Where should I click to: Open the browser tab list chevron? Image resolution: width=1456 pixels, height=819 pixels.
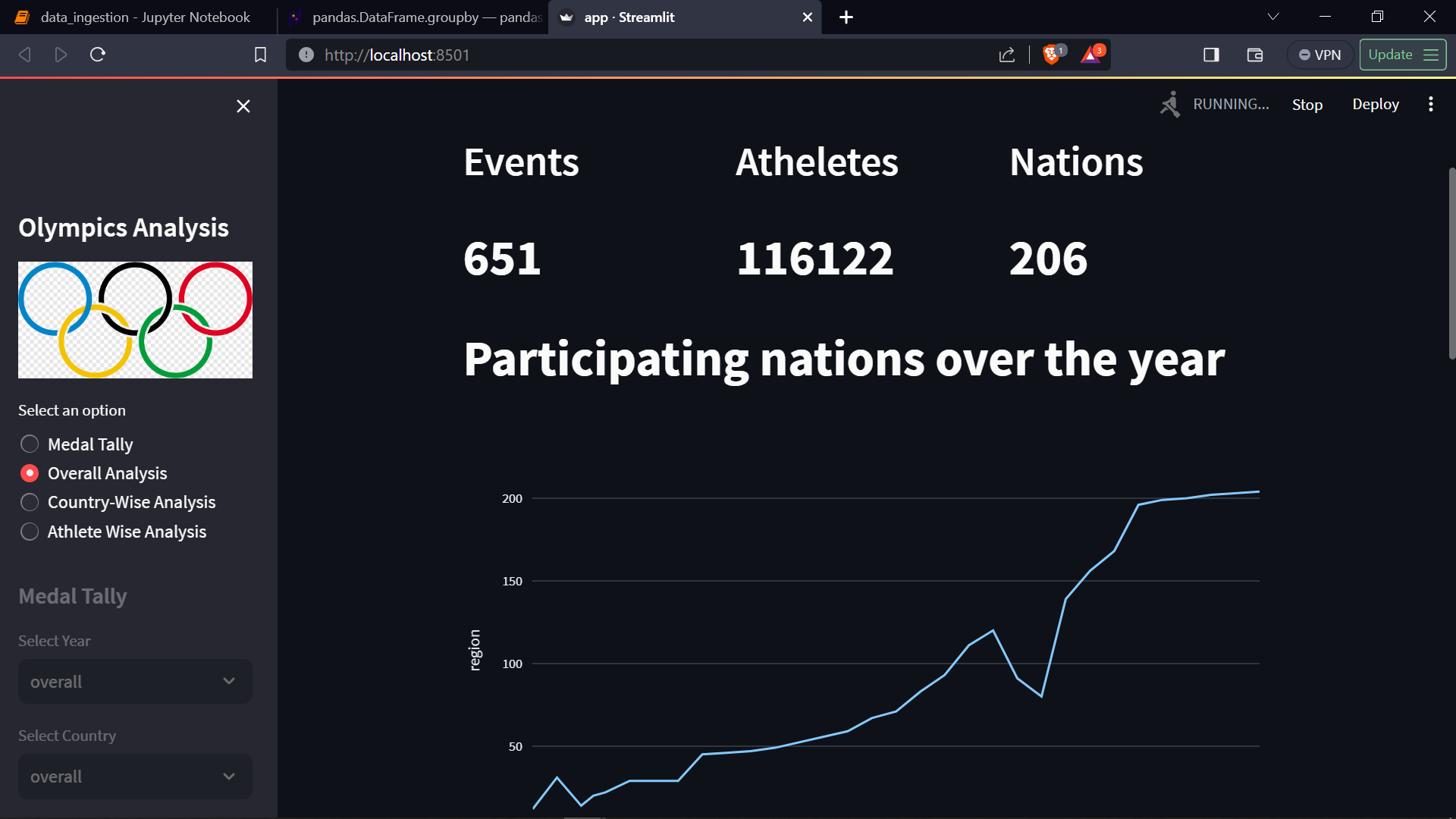pos(1273,16)
